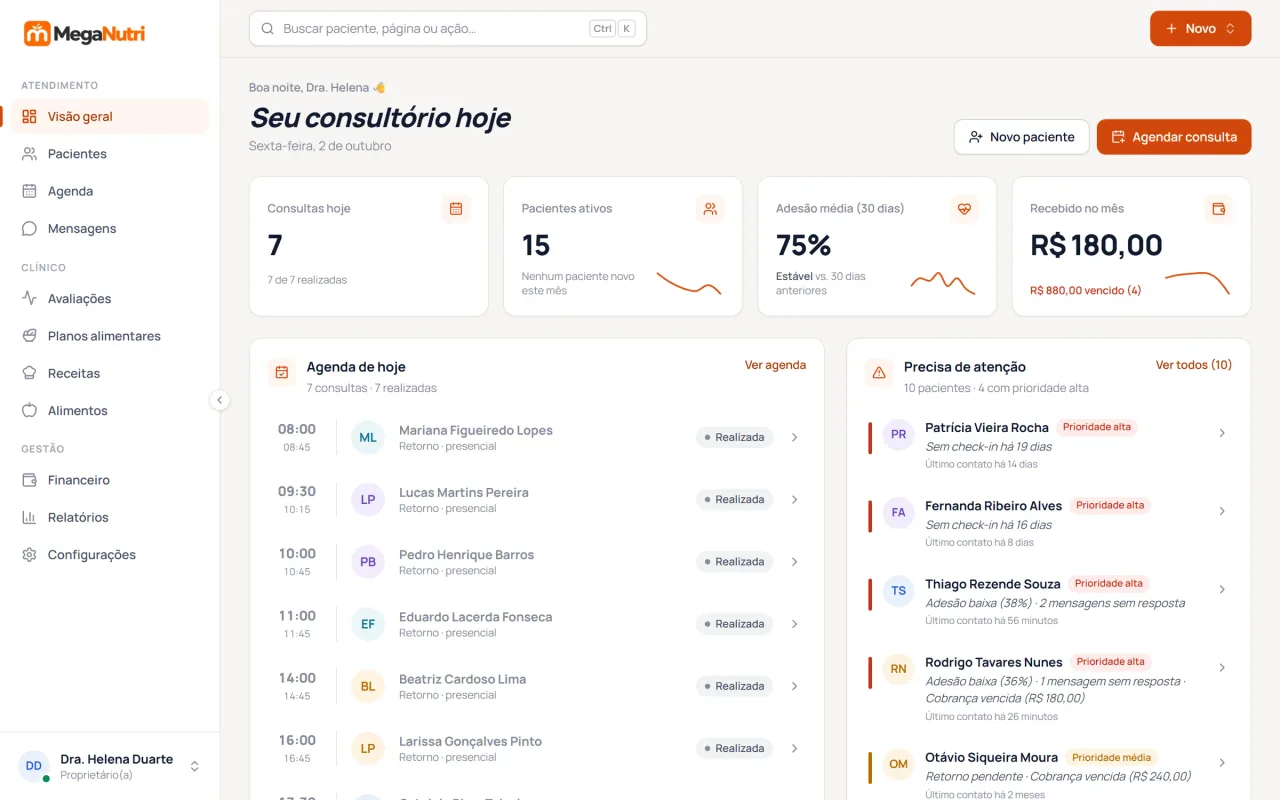Click the Visão geral grid icon
The image size is (1280, 800).
pos(29,116)
